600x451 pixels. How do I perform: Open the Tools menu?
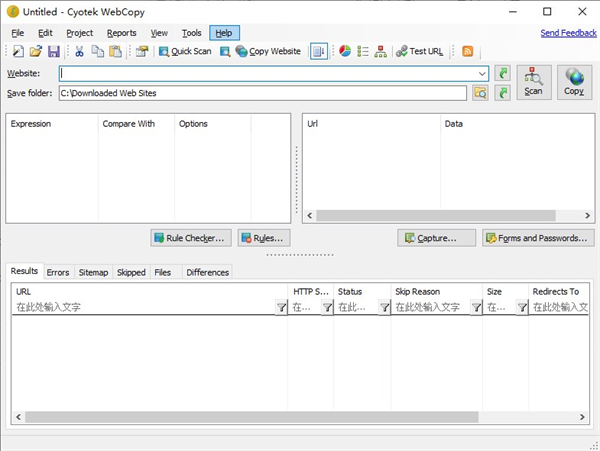click(191, 33)
